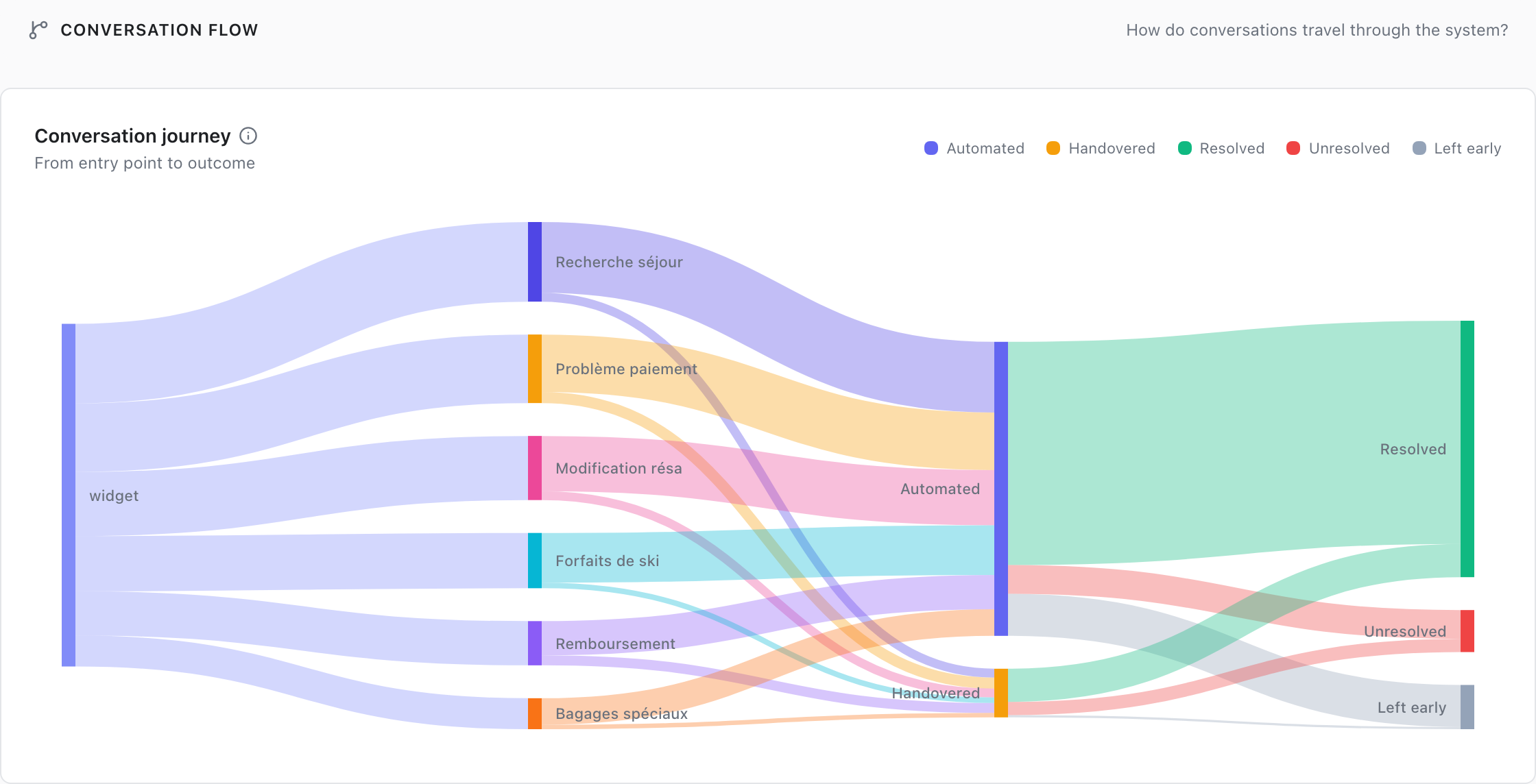
Task: Click the 'Handovered' label beside the stage node
Action: (x=936, y=693)
